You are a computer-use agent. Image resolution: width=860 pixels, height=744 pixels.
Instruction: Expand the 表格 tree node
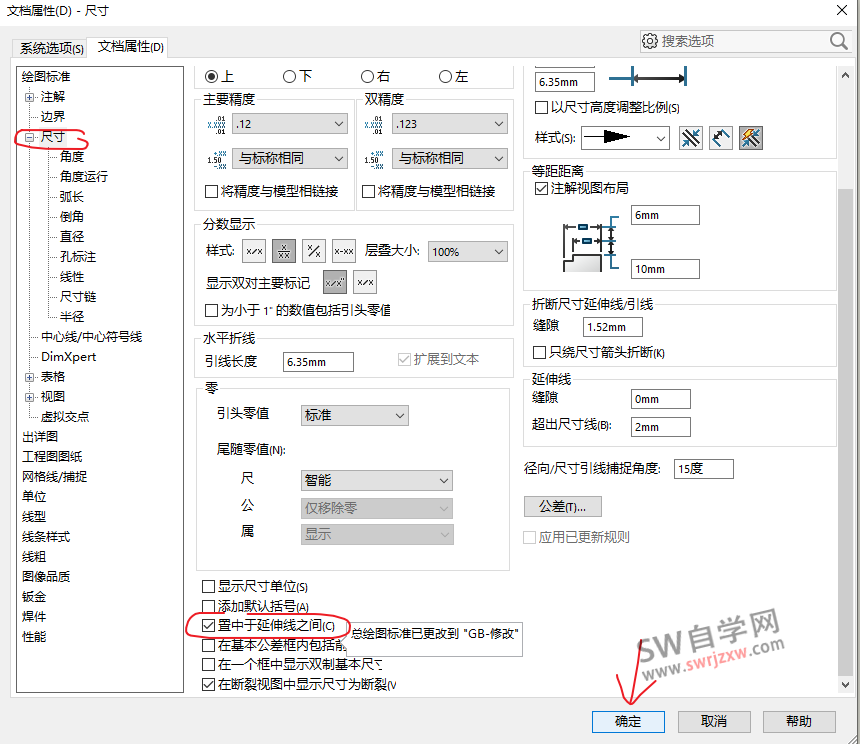tap(30, 377)
